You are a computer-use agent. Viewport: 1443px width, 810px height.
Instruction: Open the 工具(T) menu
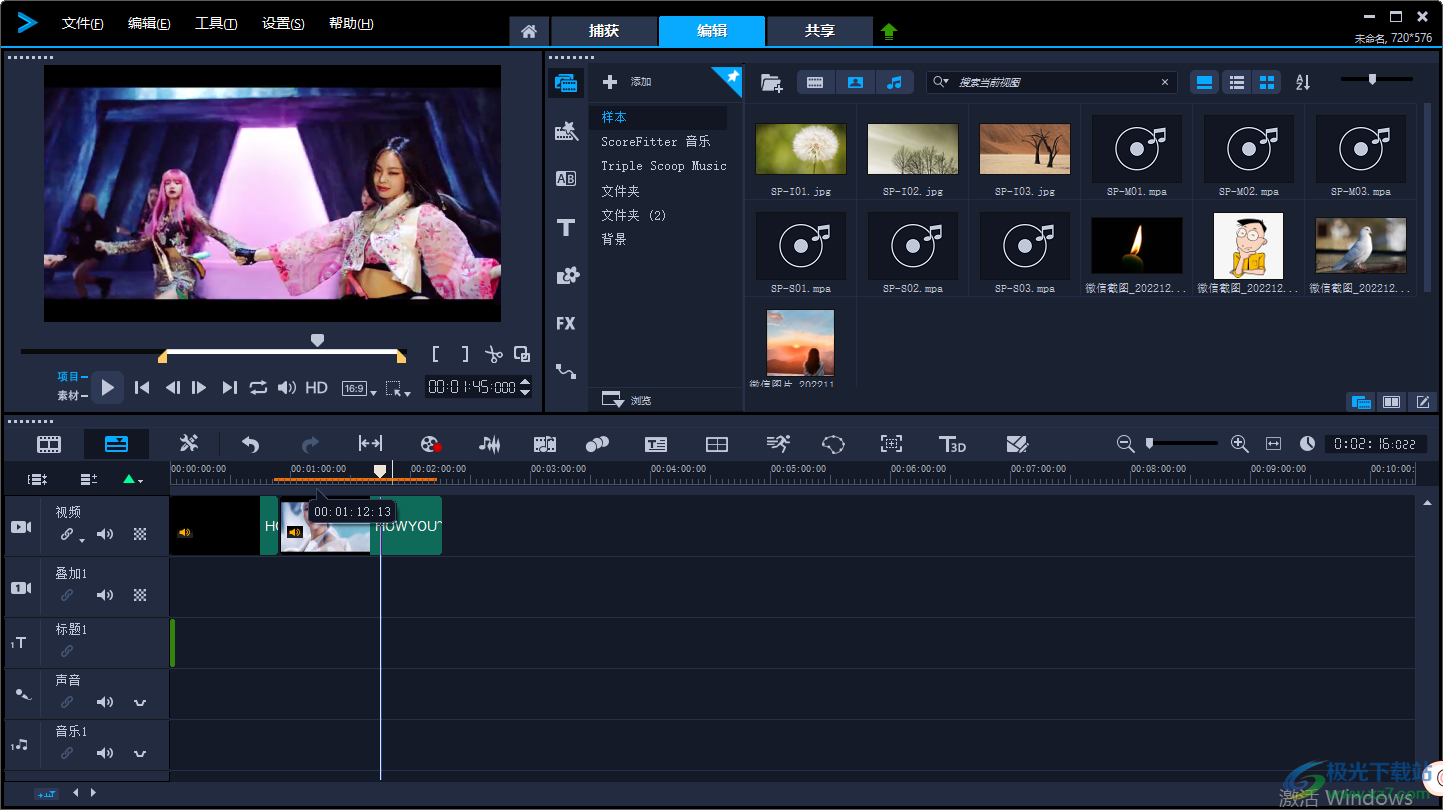216,24
